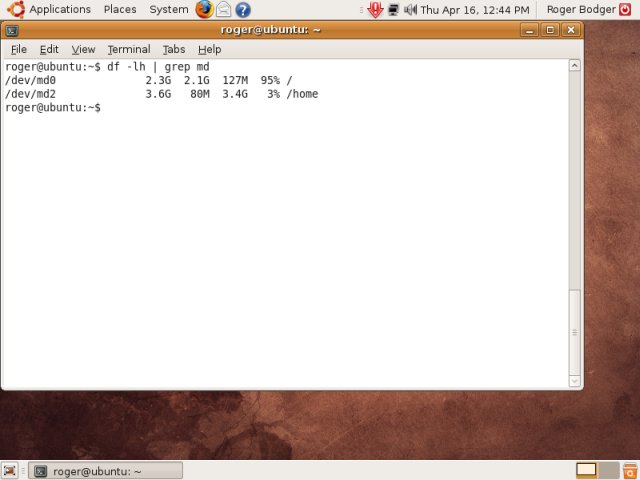640x480 pixels.
Task: Click the 127M available value
Action: click(x=235, y=80)
